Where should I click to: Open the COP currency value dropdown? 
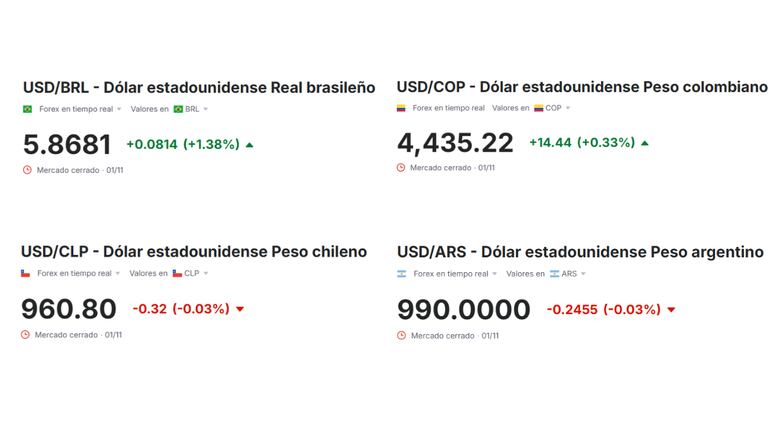point(552,108)
